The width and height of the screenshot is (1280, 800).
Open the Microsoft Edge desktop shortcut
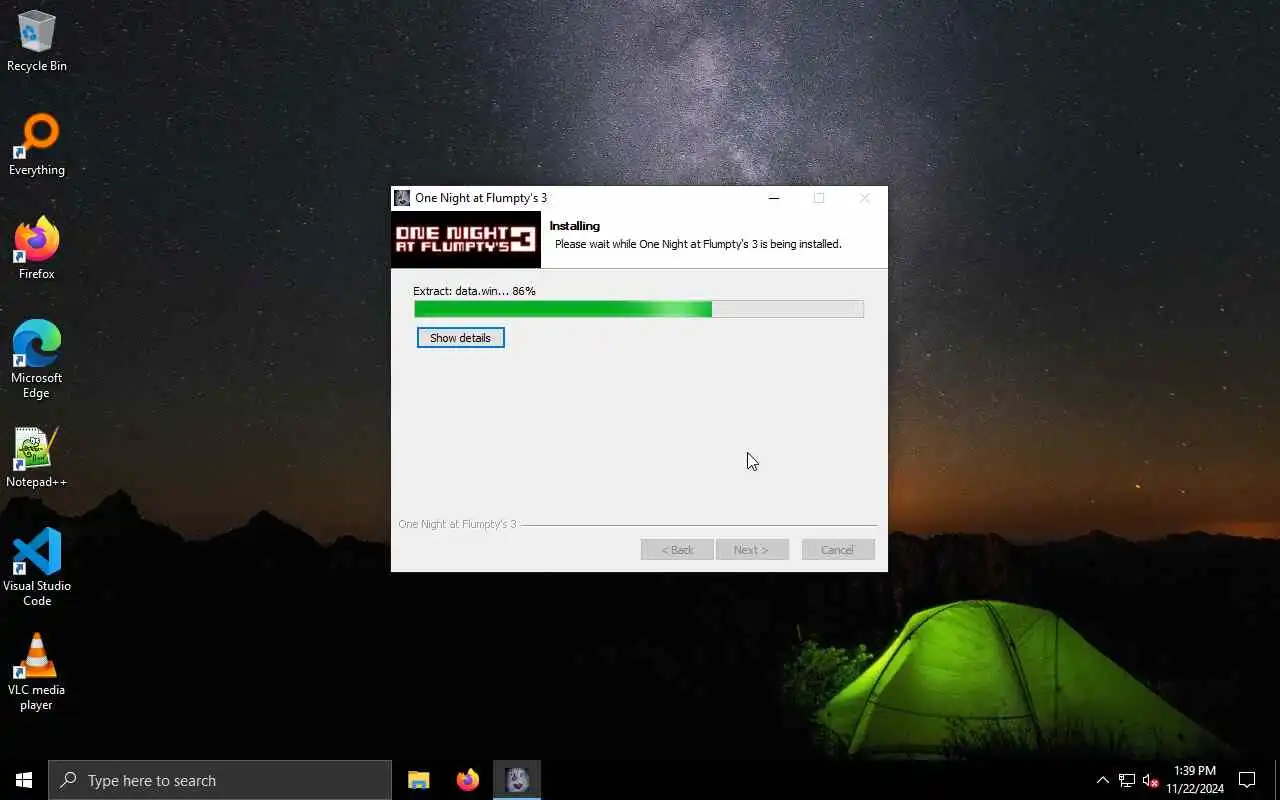(x=37, y=360)
